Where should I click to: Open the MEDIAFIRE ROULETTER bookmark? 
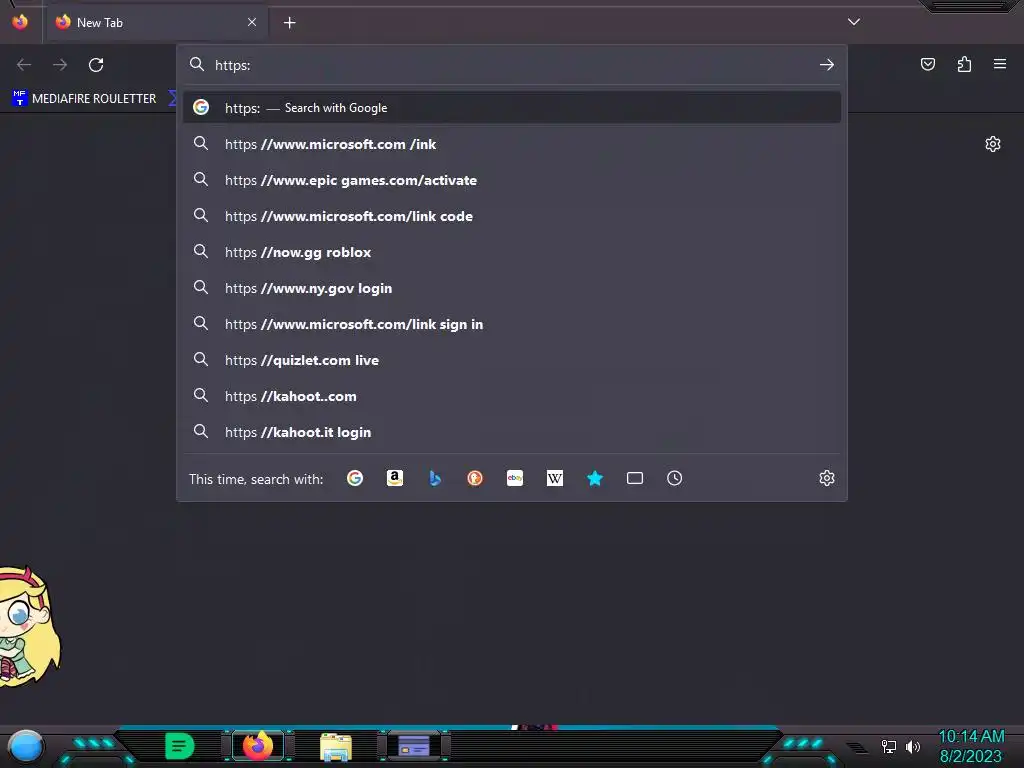pyautogui.click(x=84, y=99)
